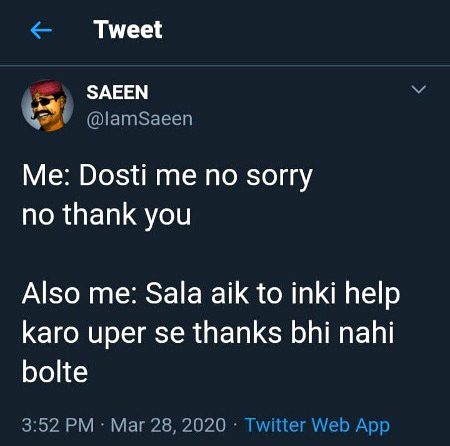Open SAEEN's profile picture
Image resolution: width=450 pixels, height=446 pixels.
tap(47, 106)
